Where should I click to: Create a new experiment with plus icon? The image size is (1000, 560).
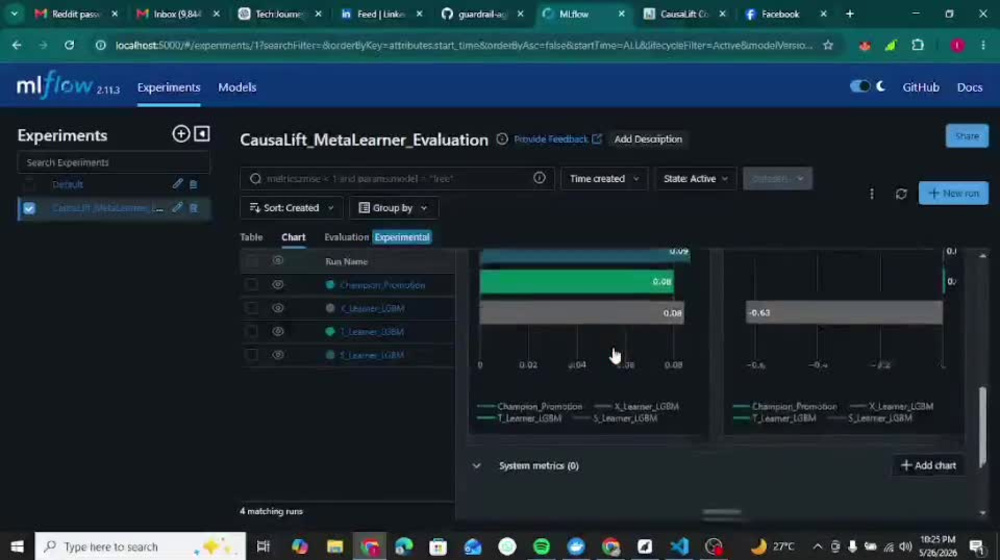[x=180, y=134]
